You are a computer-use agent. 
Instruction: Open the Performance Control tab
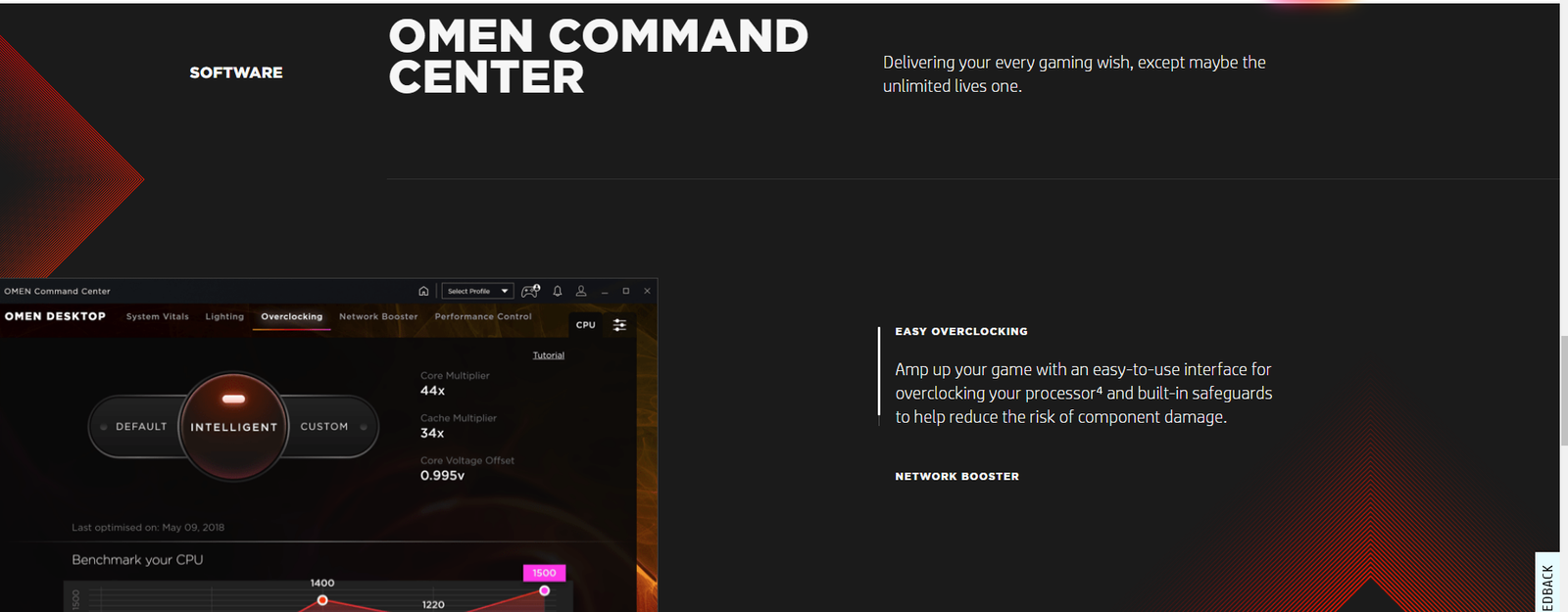[483, 316]
